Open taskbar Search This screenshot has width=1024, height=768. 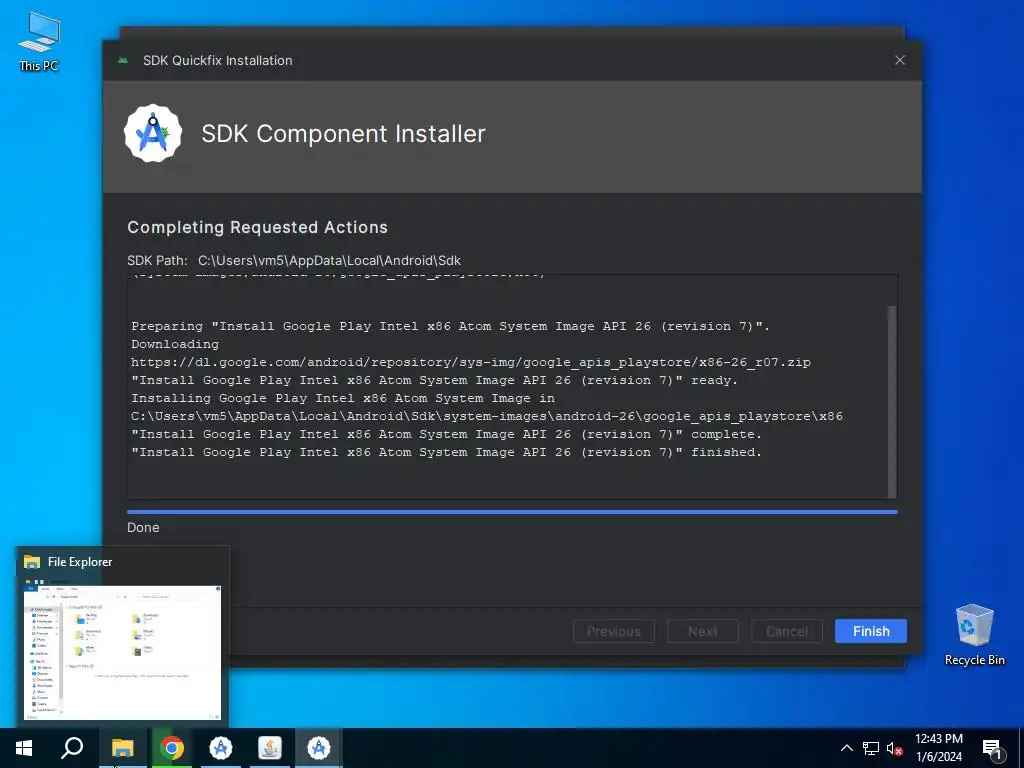[72, 748]
